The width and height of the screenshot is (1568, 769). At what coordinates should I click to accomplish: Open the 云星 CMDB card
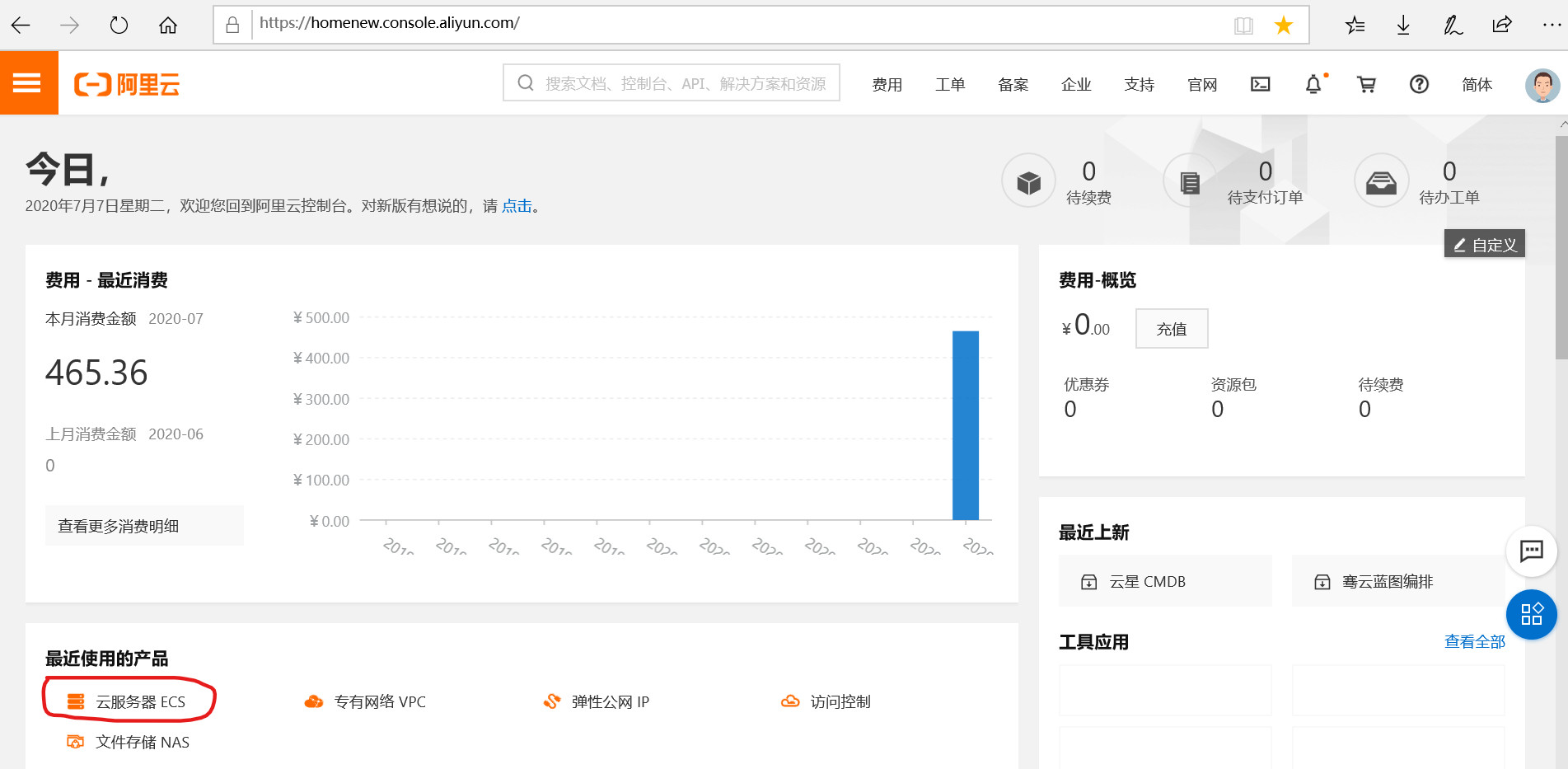coord(1165,581)
